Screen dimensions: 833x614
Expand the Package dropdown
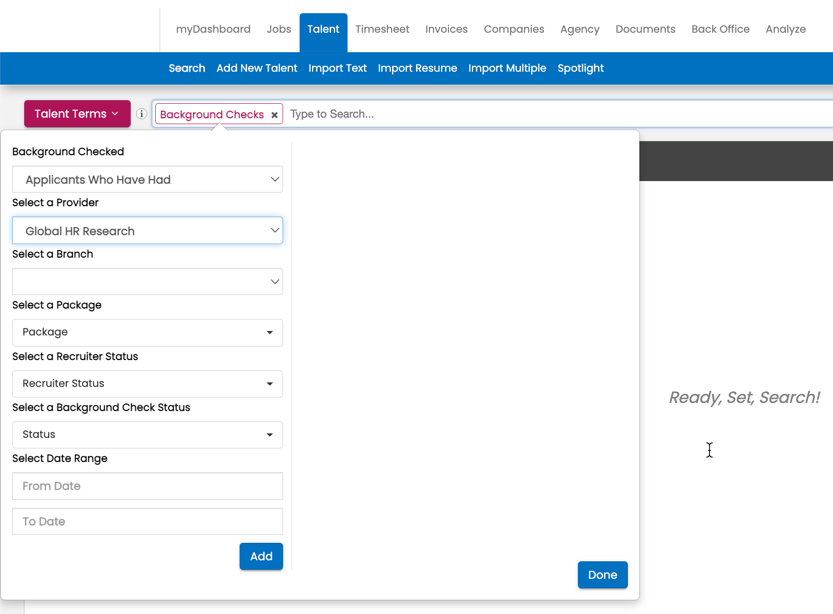[x=147, y=332]
